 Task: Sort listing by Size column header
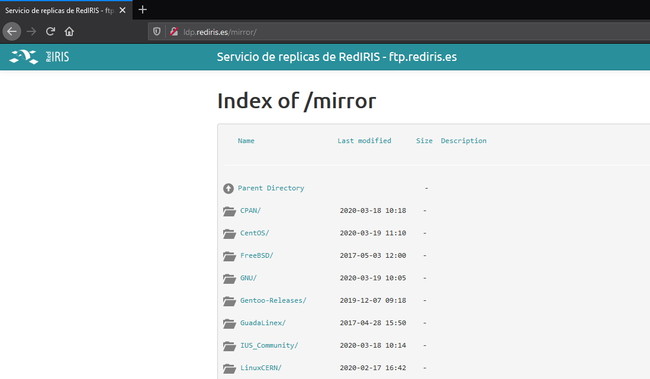pyautogui.click(x=424, y=141)
